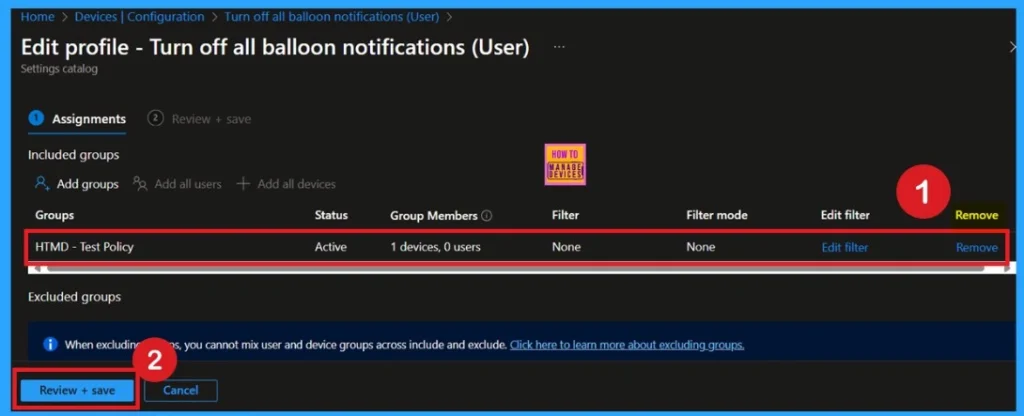Open 'Click here to learn more about excluding groups' link
Image resolution: width=1024 pixels, height=416 pixels.
click(627, 344)
